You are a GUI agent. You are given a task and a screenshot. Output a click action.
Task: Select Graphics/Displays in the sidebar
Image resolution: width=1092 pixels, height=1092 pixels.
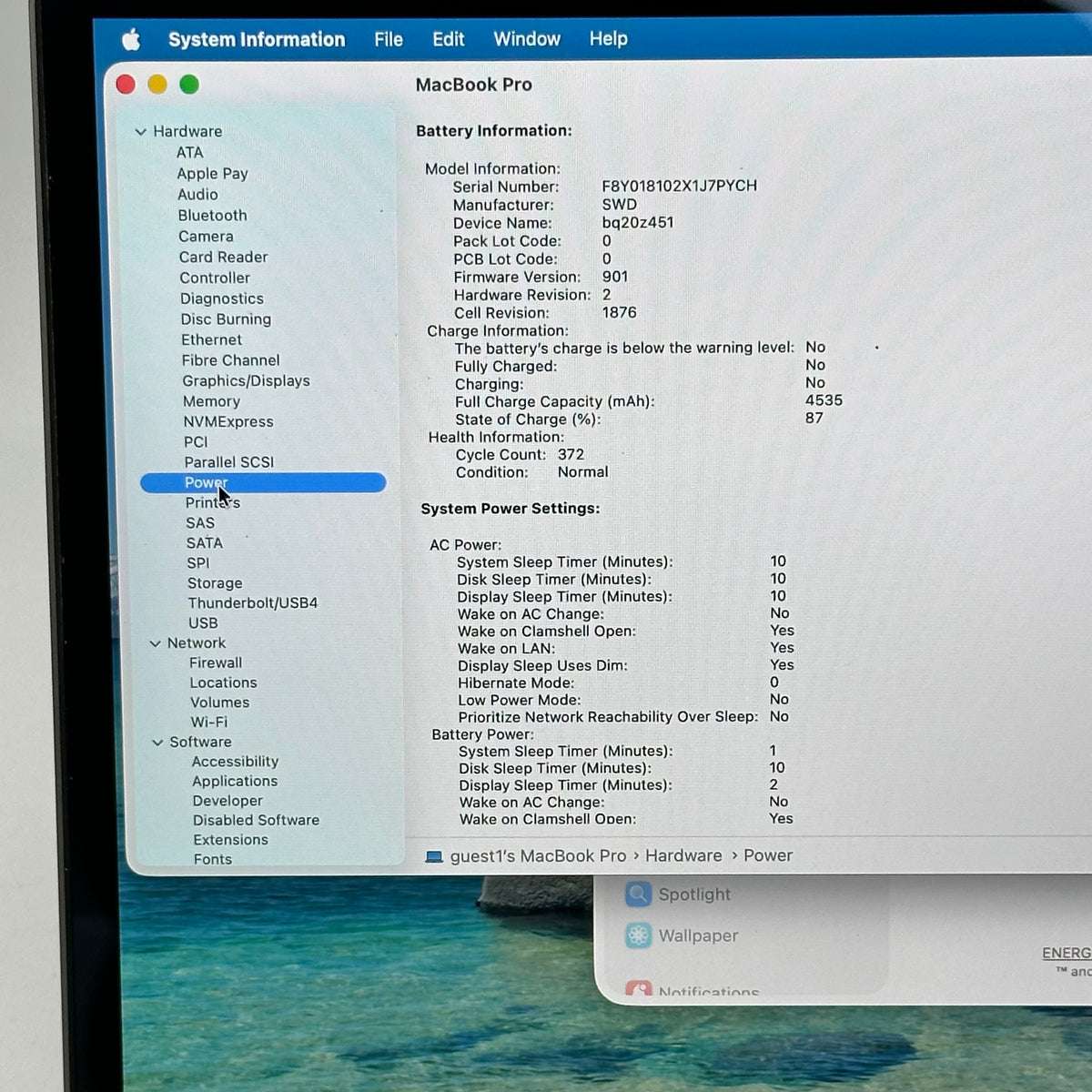[x=246, y=381]
